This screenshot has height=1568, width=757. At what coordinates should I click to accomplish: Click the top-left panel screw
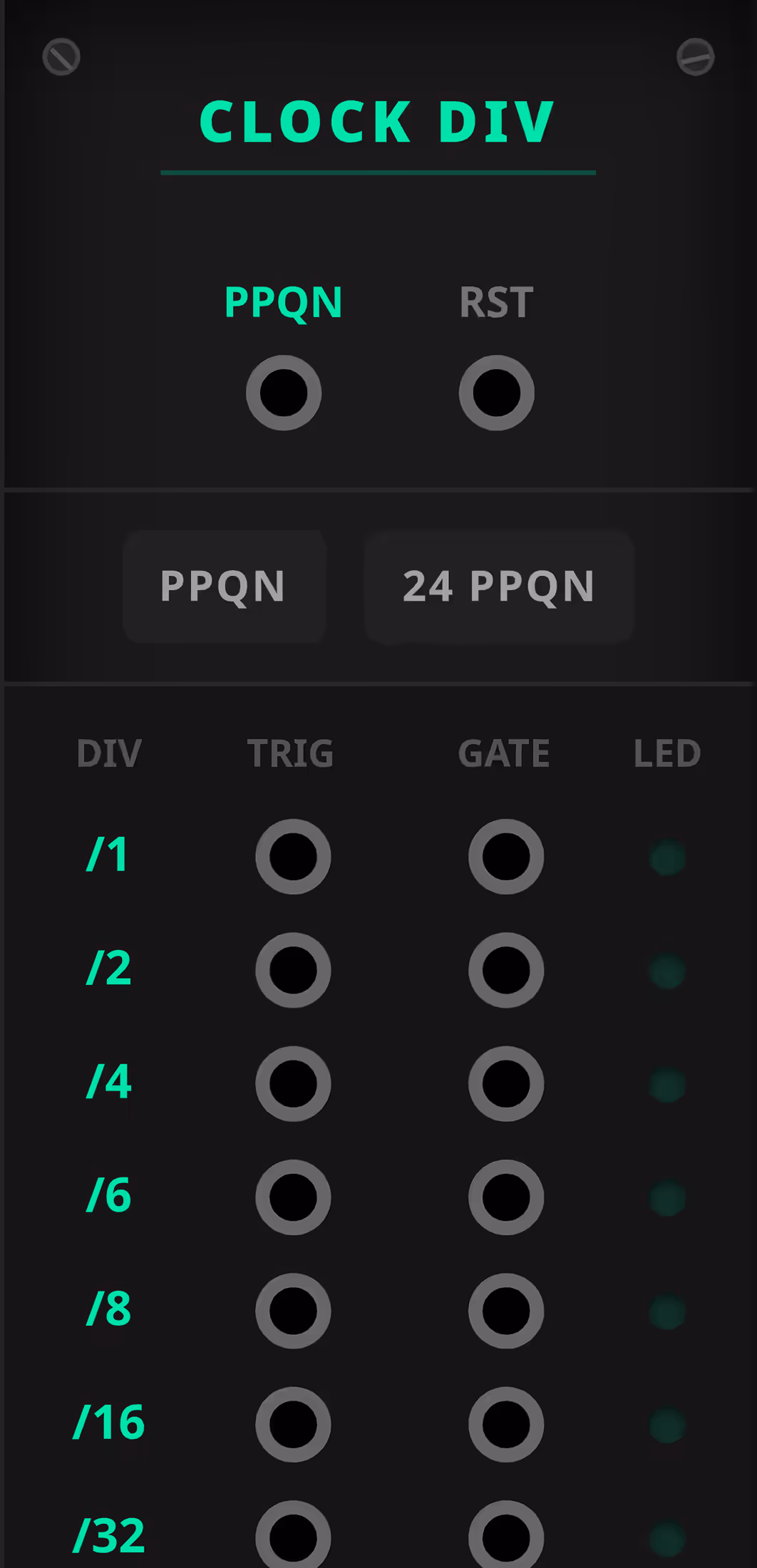pos(61,57)
